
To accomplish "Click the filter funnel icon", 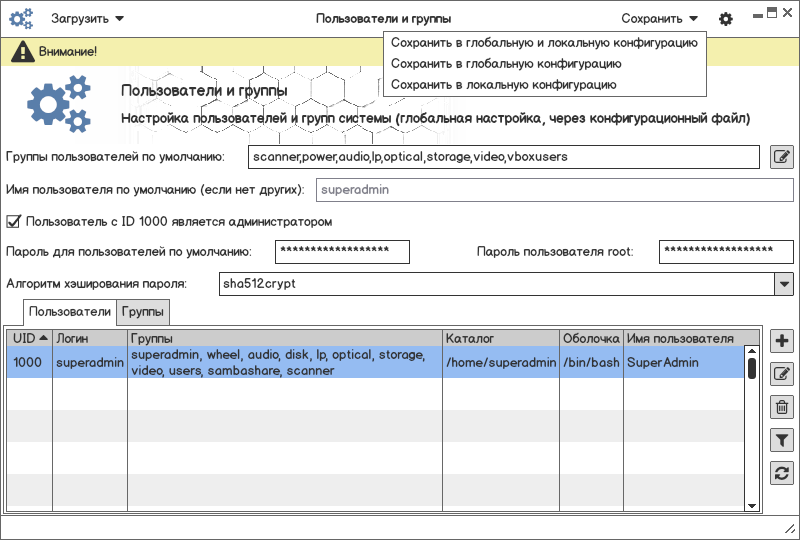I will coord(782,440).
